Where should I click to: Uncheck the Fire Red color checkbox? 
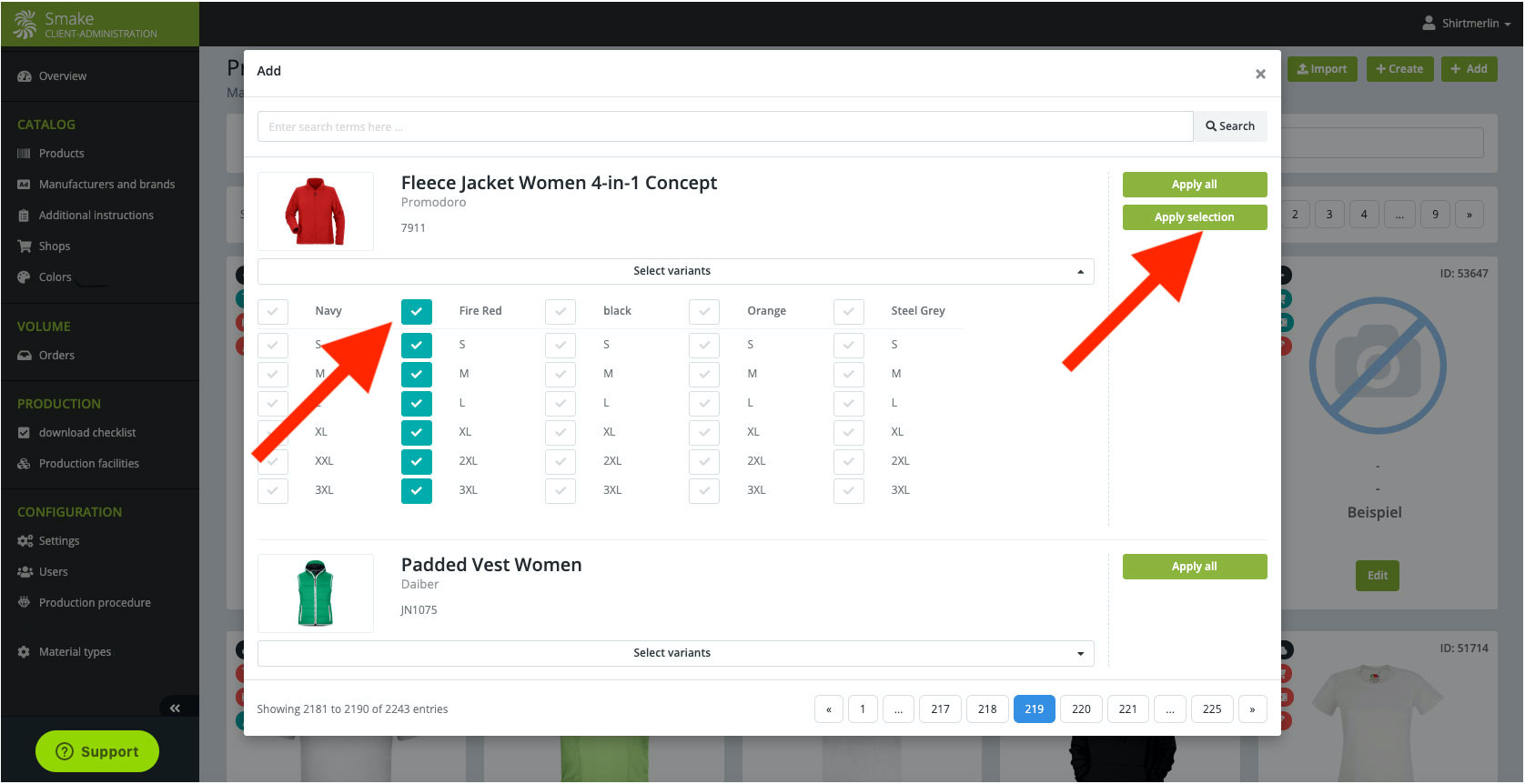417,311
